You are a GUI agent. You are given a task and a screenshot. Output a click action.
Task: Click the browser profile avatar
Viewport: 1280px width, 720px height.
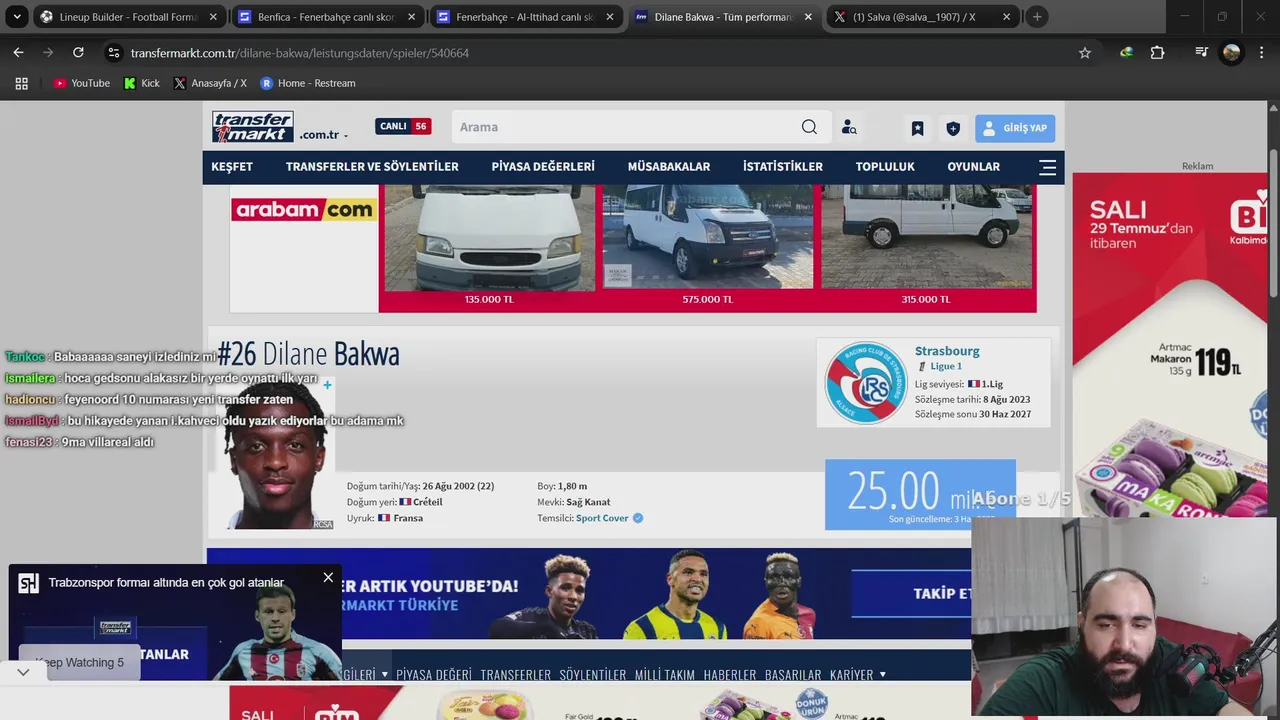[x=1232, y=53]
